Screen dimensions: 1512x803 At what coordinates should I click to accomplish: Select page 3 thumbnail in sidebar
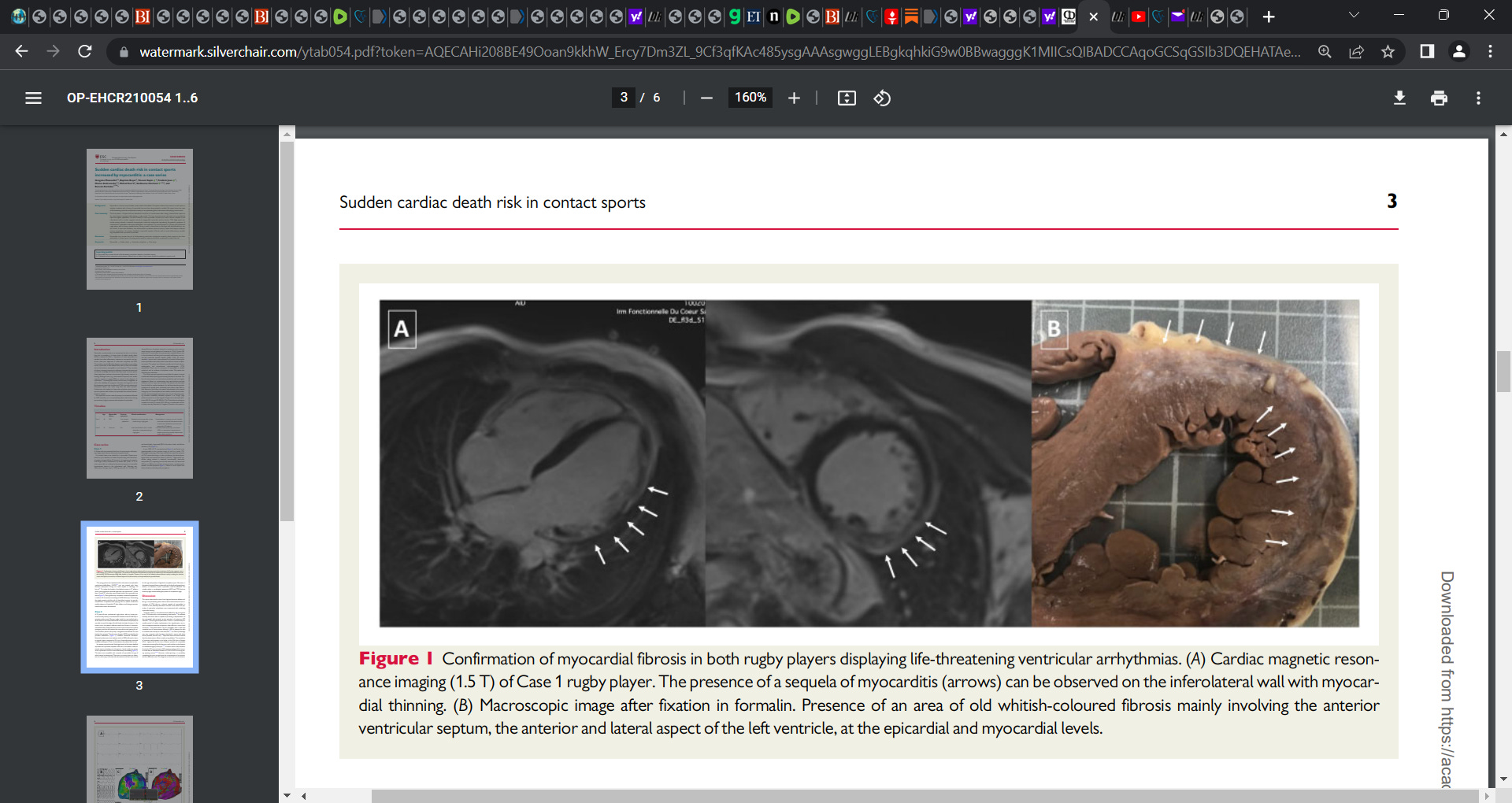coord(139,597)
